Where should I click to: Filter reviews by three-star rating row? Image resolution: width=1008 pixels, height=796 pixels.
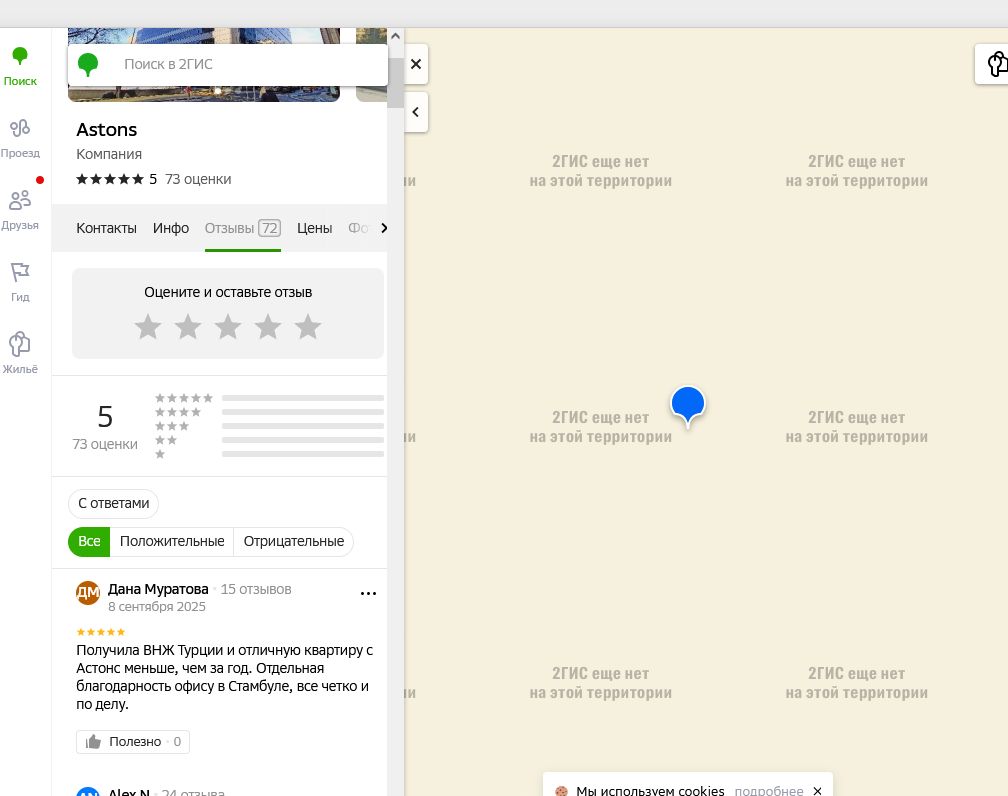tap(269, 426)
